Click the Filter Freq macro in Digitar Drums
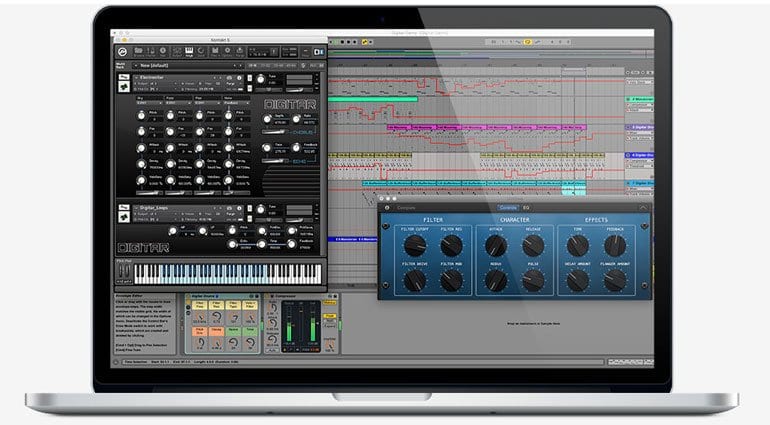The width and height of the screenshot is (770, 425). pos(199,305)
